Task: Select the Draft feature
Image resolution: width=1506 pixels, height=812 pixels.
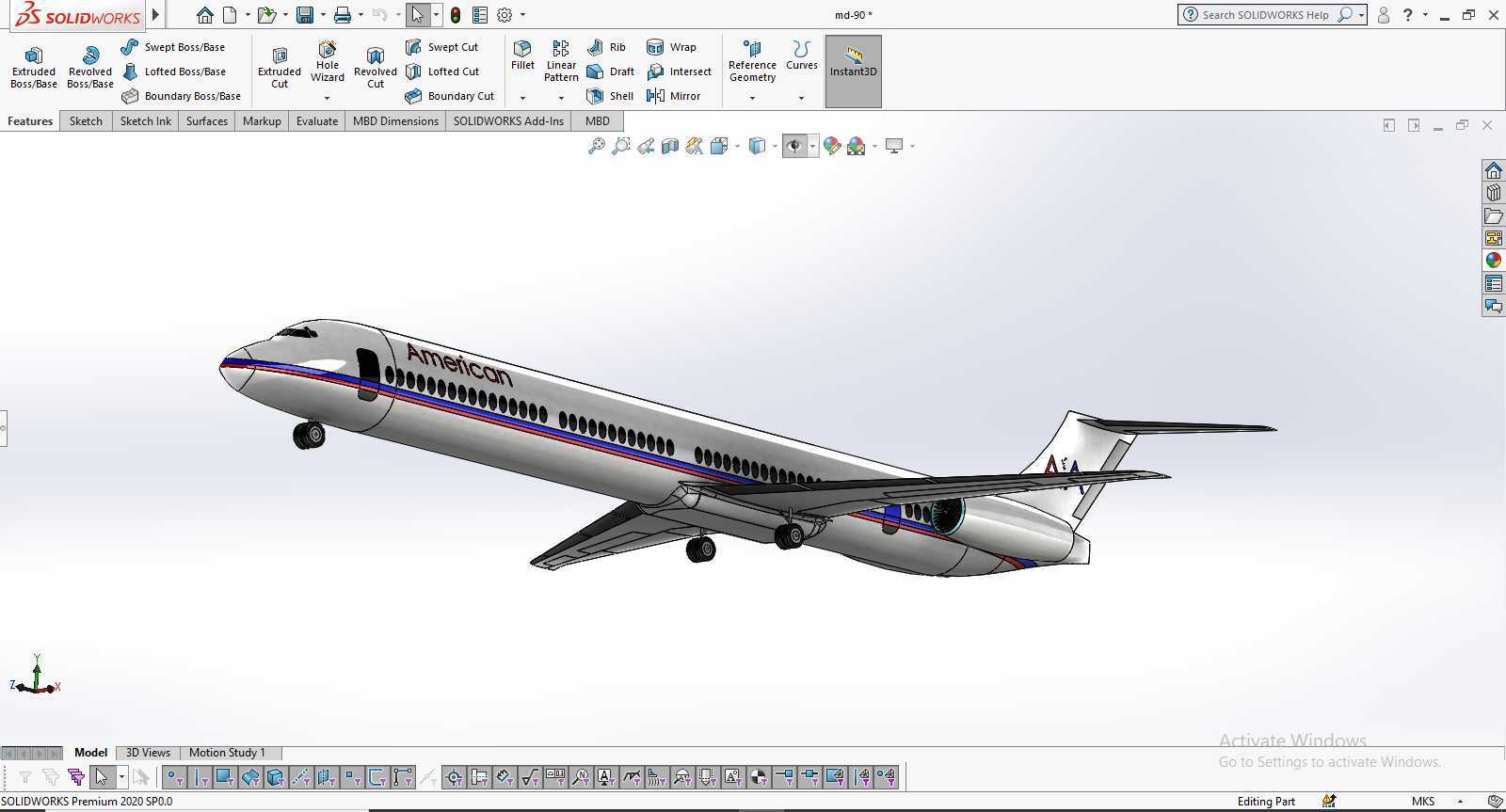Action: coord(610,72)
